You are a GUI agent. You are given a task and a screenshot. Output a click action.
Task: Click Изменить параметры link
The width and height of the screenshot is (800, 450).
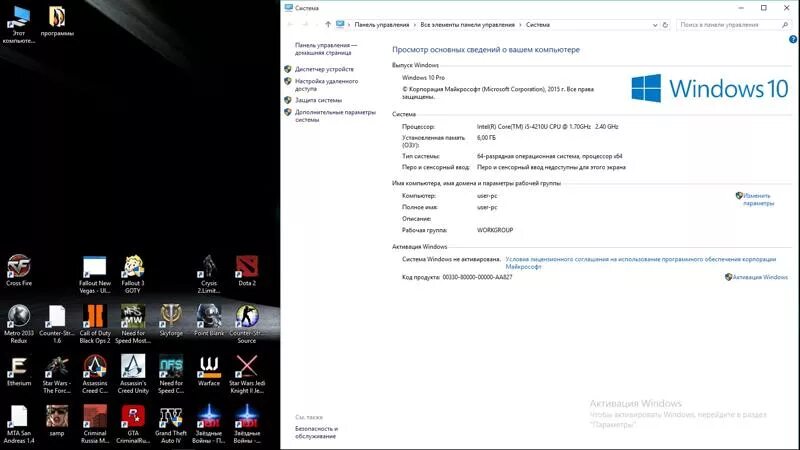pyautogui.click(x=758, y=199)
